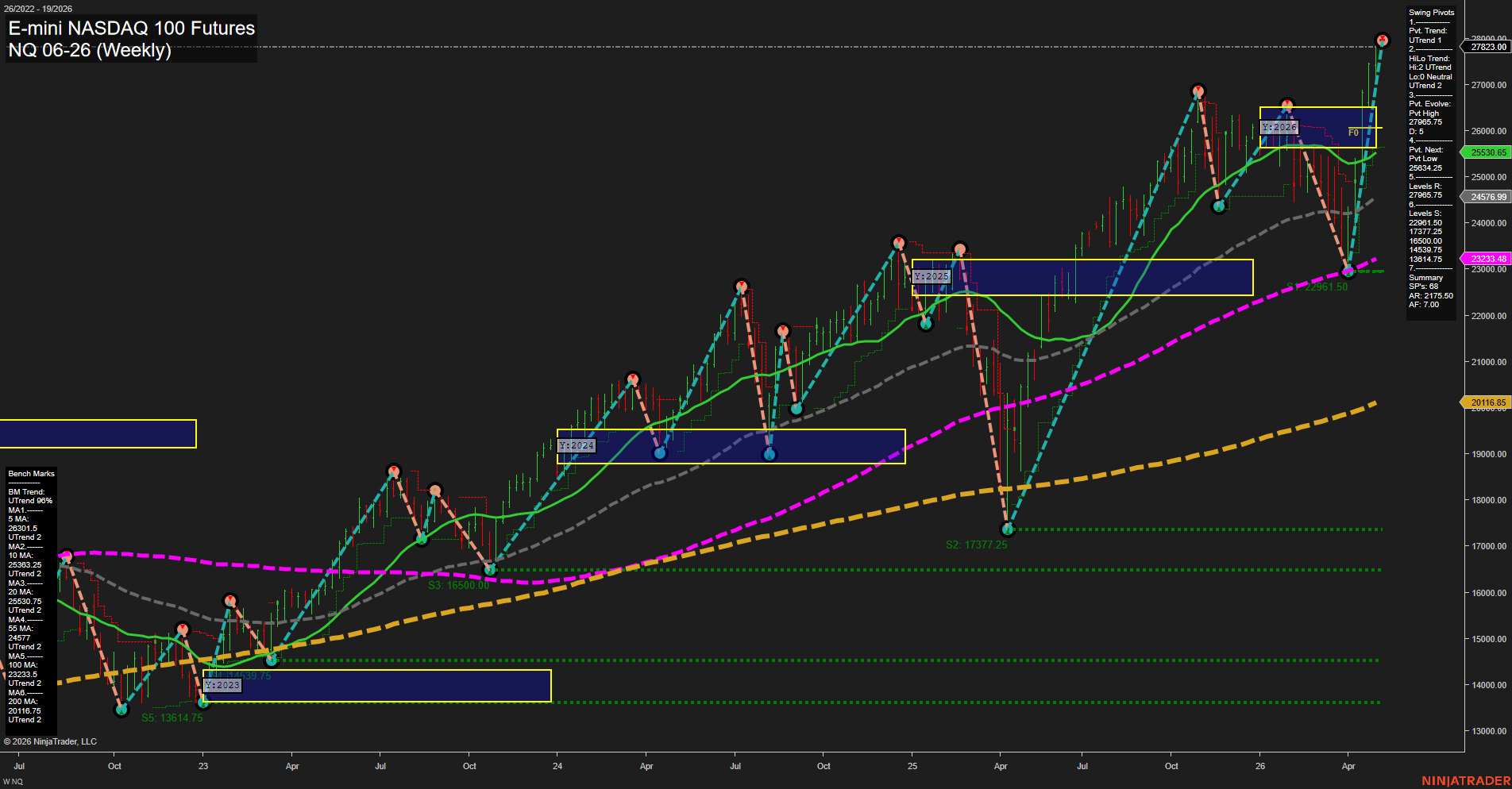This screenshot has width=1512, height=789.
Task: Click the 13000.00 price axis label
Action: tap(1488, 731)
